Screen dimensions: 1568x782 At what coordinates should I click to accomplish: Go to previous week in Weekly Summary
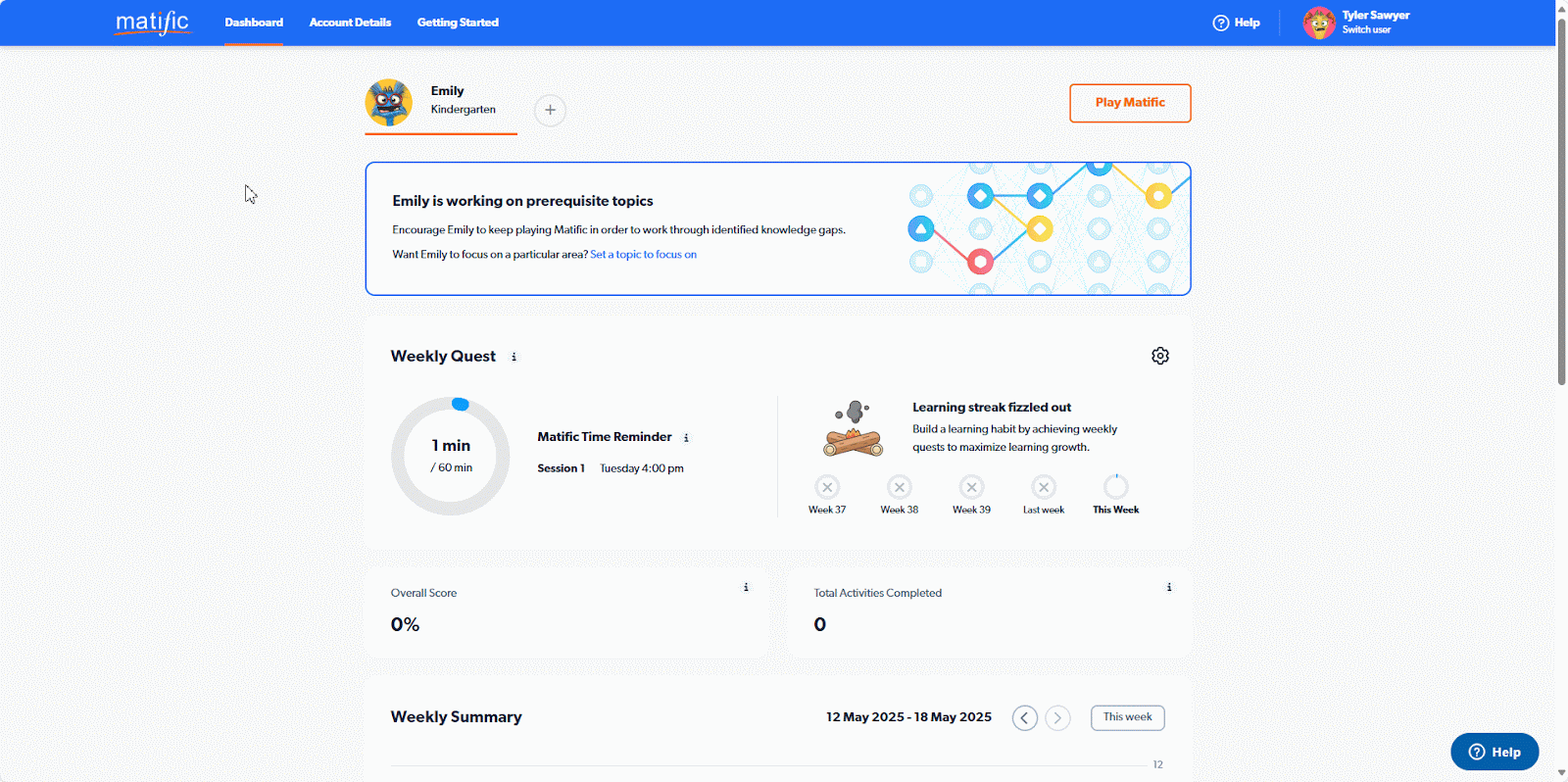click(1025, 718)
